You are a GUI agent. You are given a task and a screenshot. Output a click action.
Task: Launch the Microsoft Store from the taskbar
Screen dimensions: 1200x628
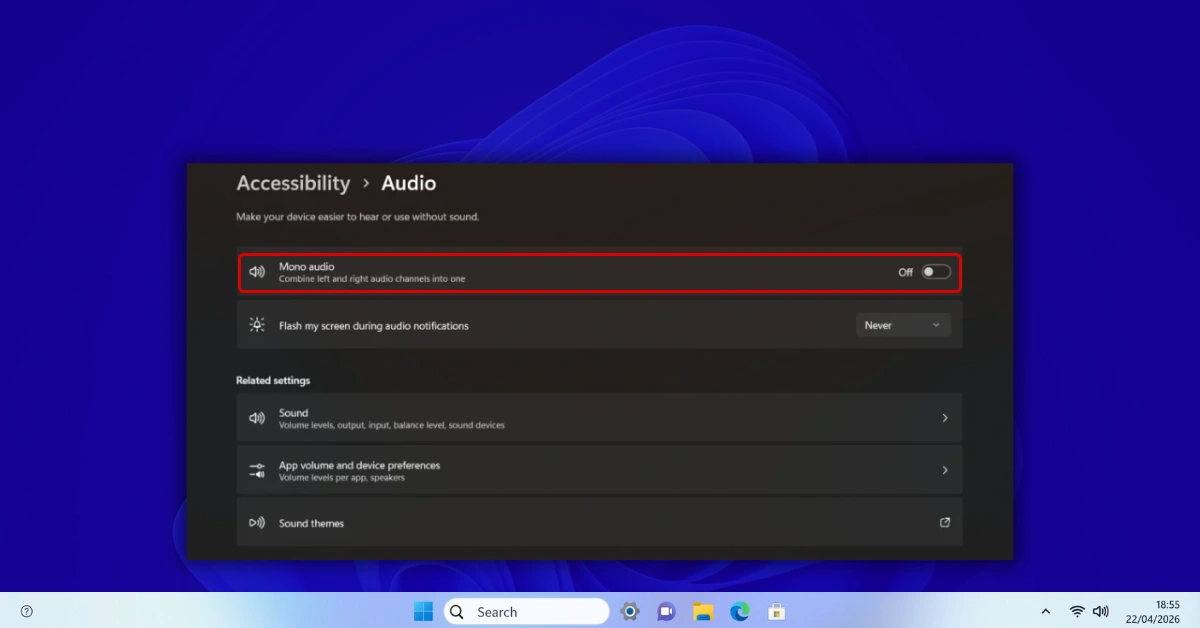point(776,610)
